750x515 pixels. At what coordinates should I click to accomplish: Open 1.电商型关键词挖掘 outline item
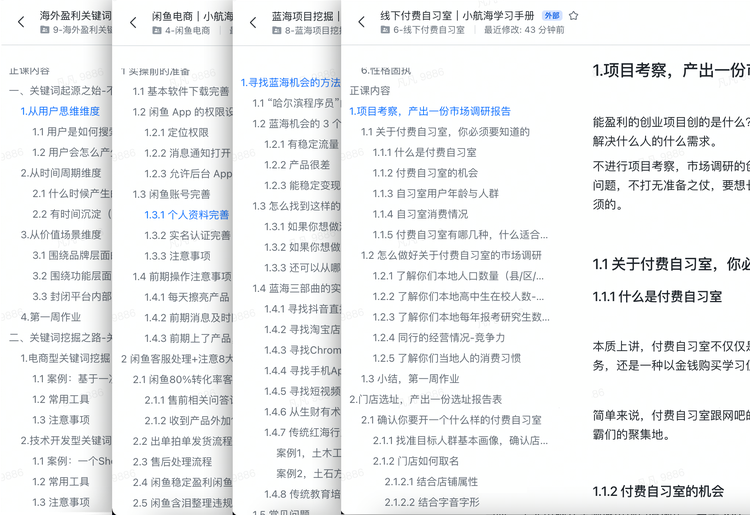pyautogui.click(x=65, y=358)
